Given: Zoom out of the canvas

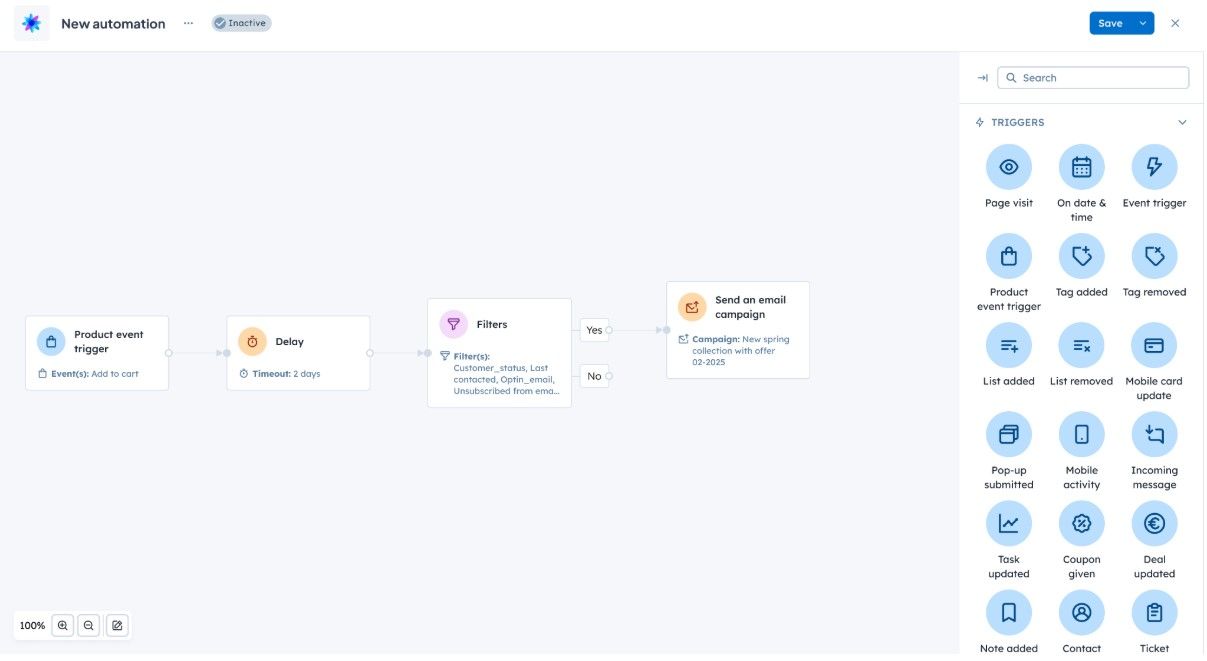Looking at the screenshot, I should point(89,626).
